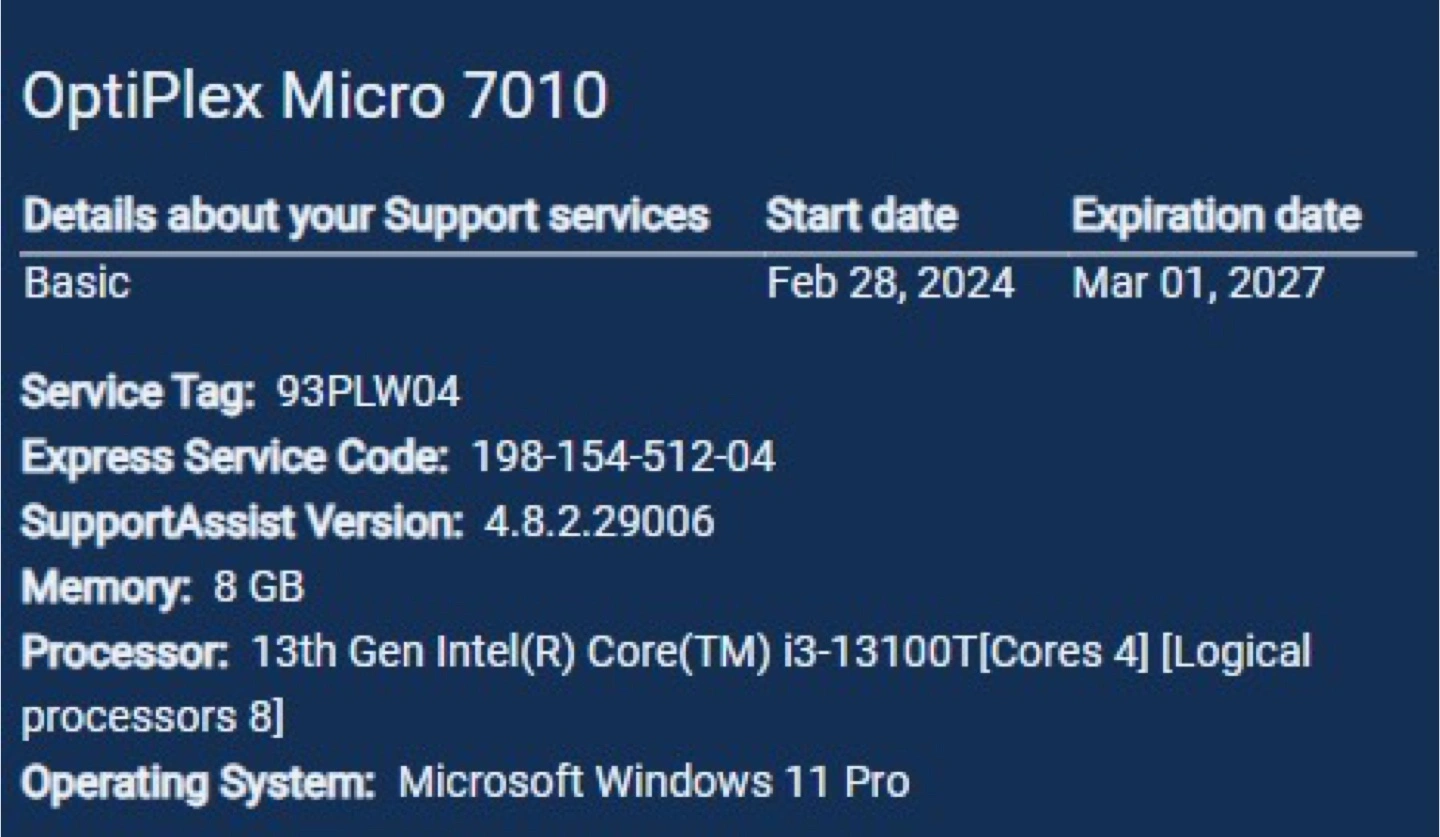Click the Details about your Support services header
Image resolution: width=1440 pixels, height=837 pixels.
(366, 217)
